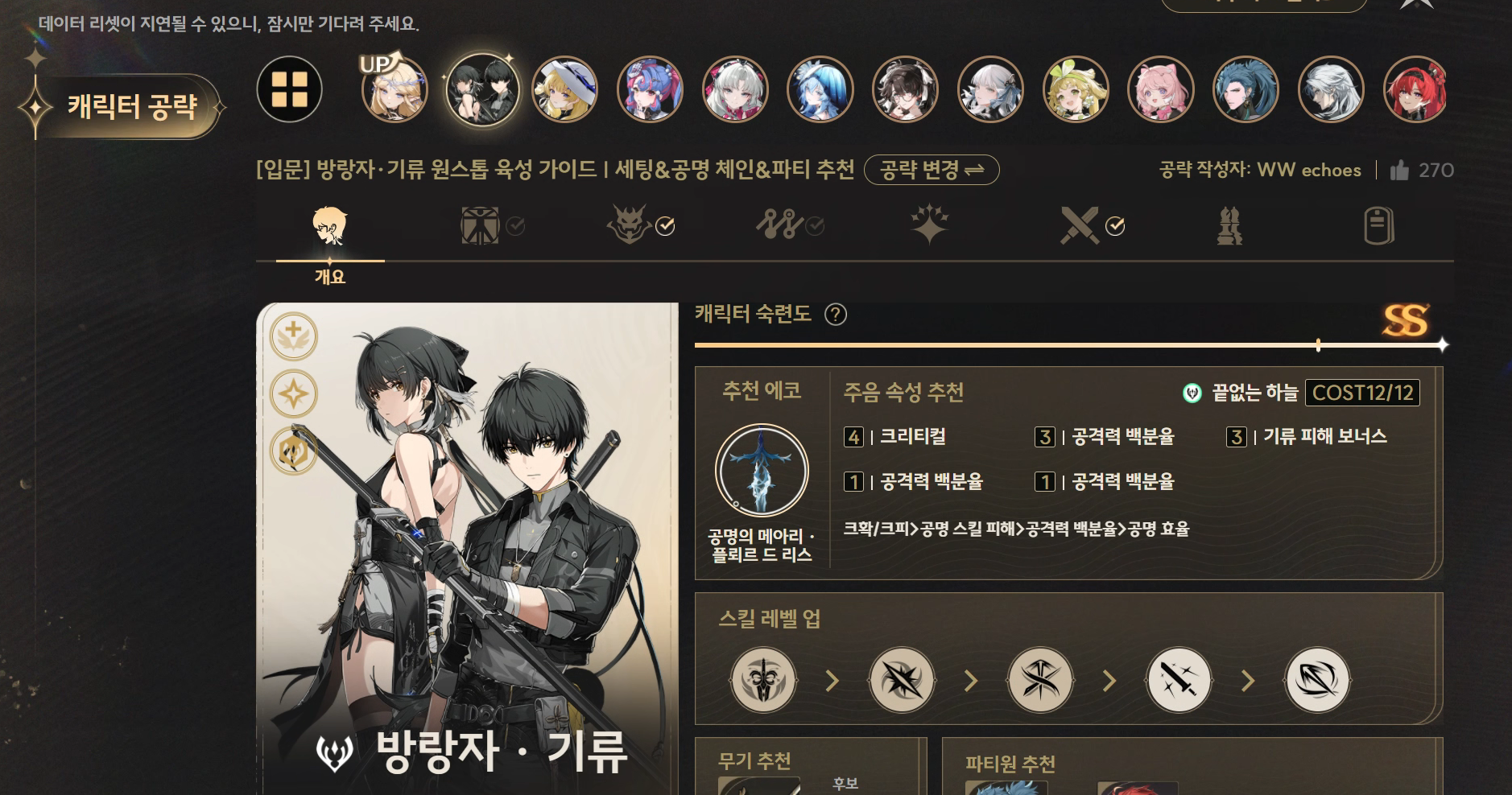Viewport: 1512px width, 795px height.
Task: Click the 캐릭터 숙련도 progress bar marker
Action: tap(1318, 345)
